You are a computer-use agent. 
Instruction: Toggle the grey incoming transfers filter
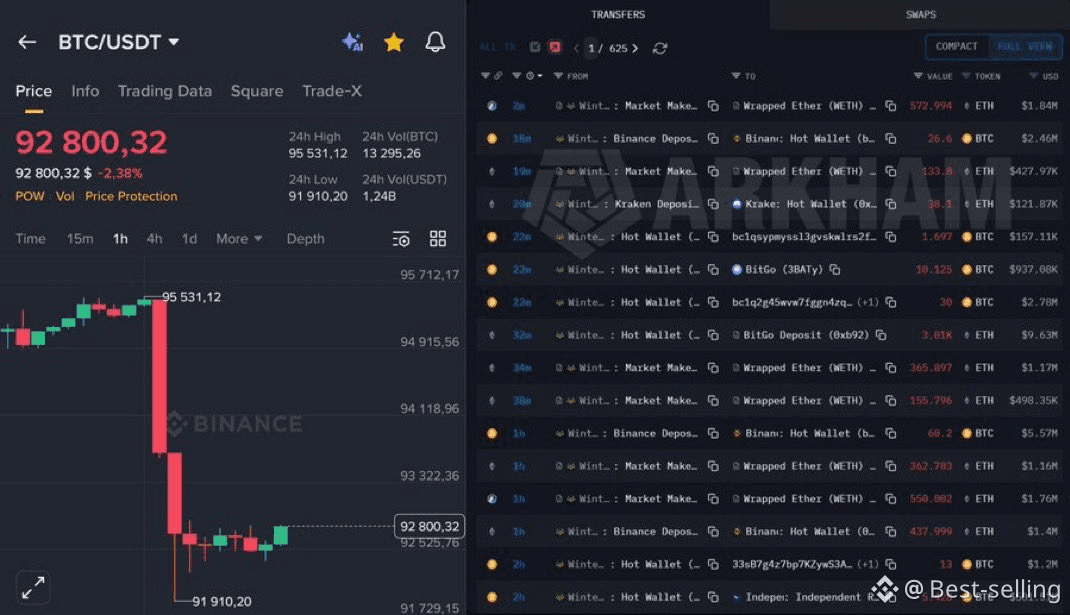click(x=535, y=47)
